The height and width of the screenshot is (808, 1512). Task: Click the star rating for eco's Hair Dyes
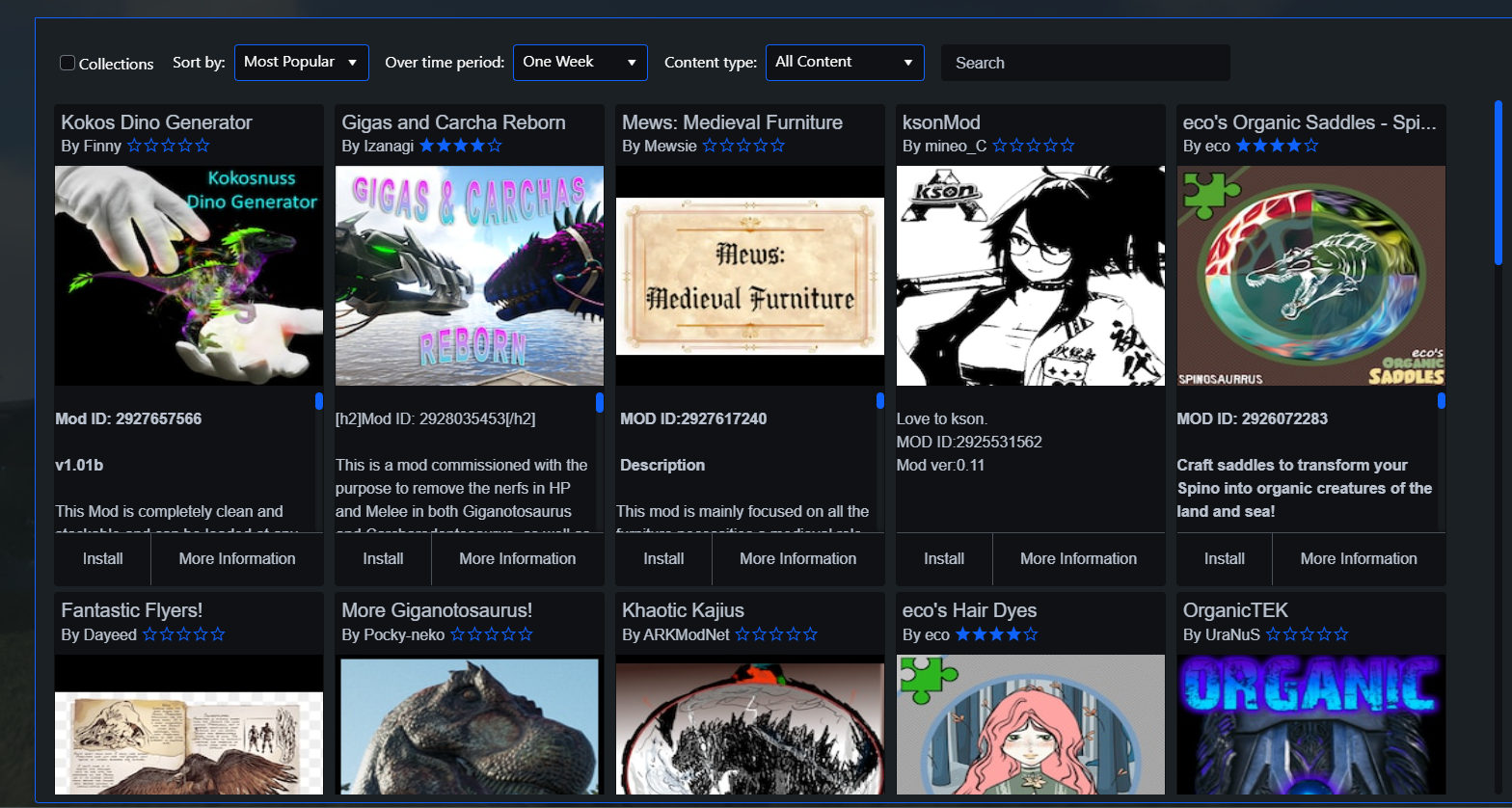pos(997,634)
